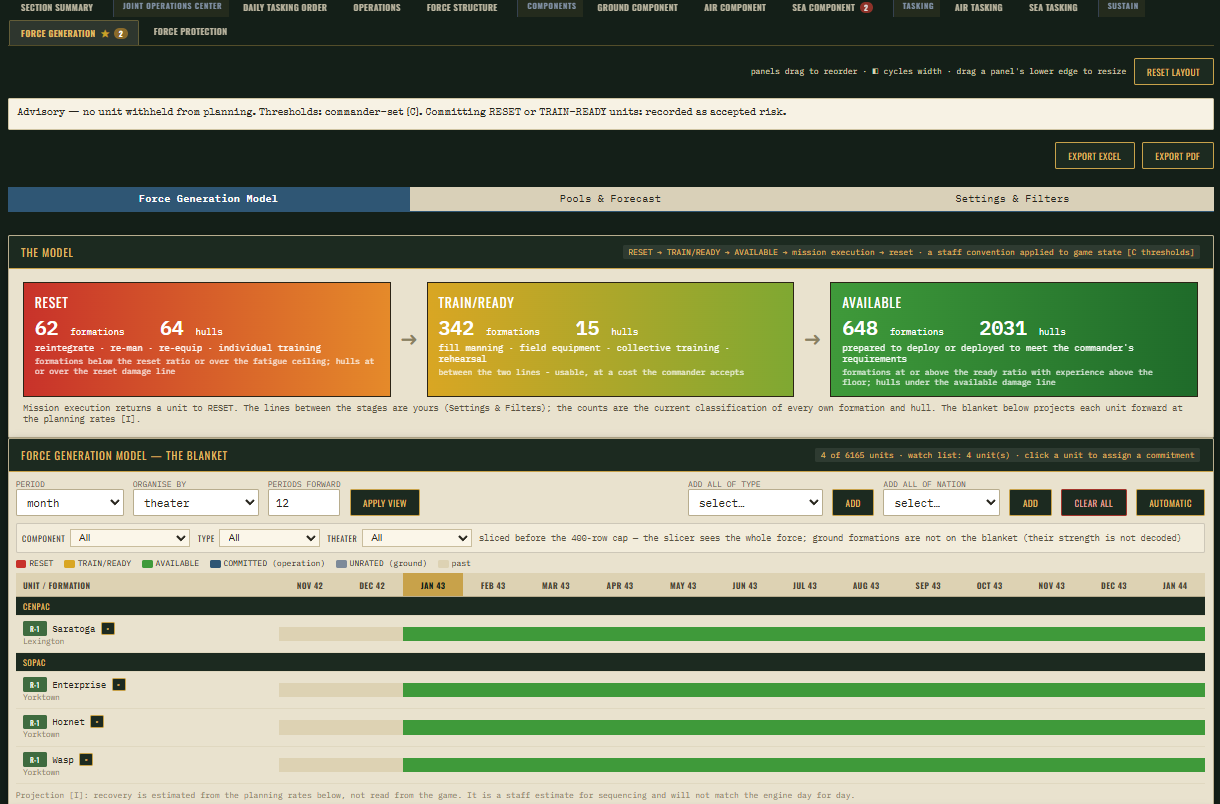The image size is (1220, 804).
Task: Open the Daily Tasking Order tab
Action: 285,8
